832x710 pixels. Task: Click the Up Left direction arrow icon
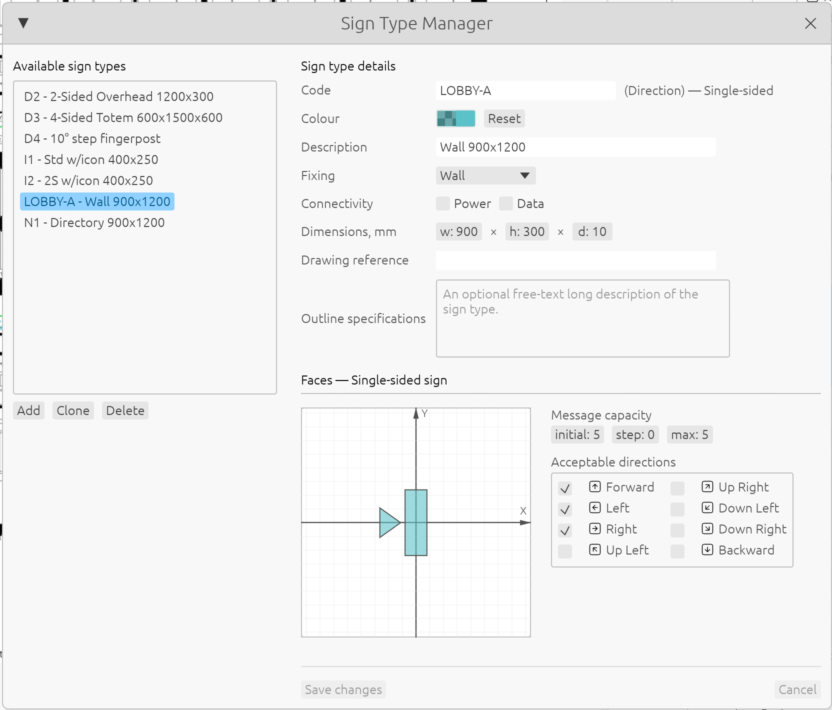coord(595,550)
